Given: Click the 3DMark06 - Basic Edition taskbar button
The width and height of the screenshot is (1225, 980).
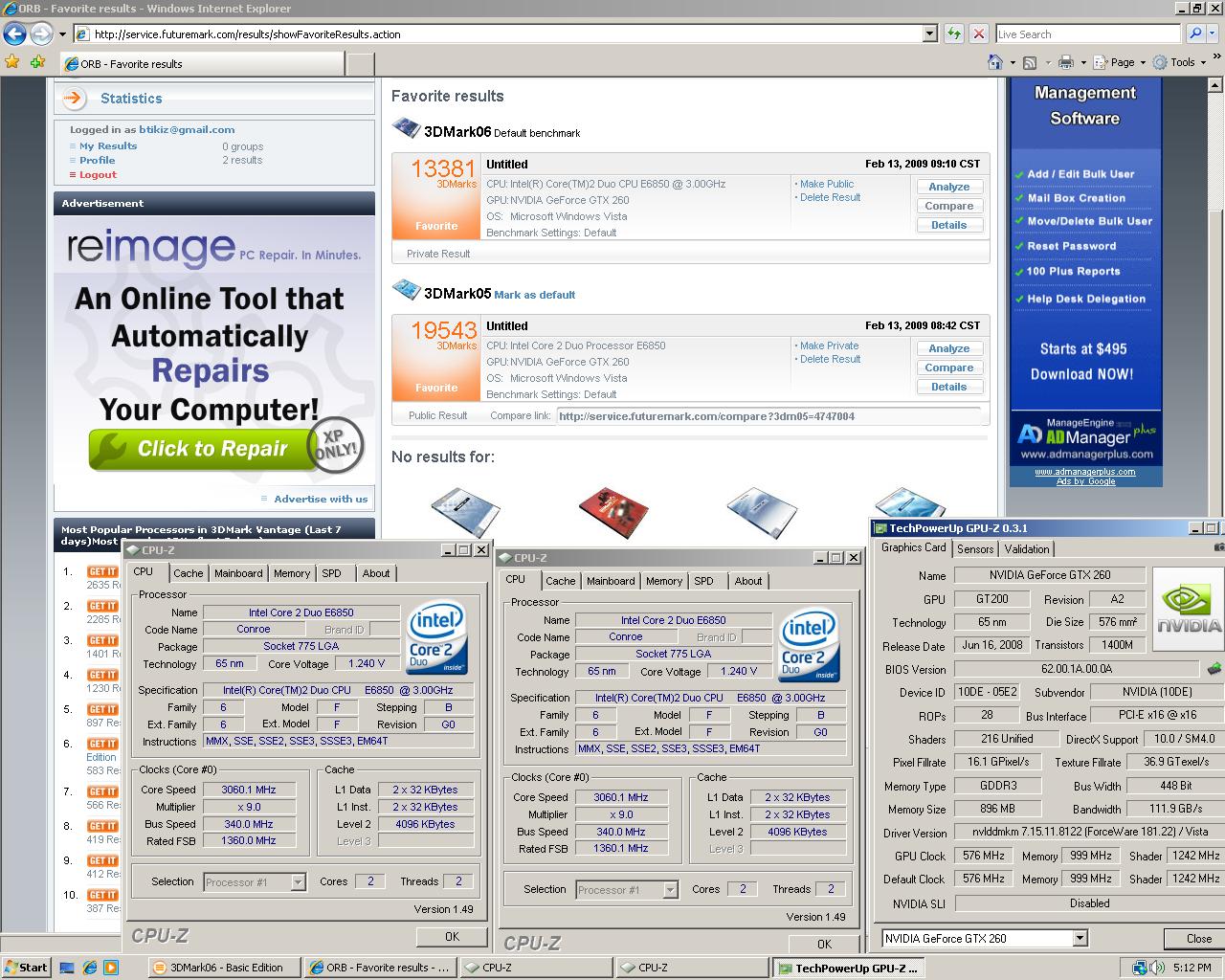Looking at the screenshot, I should [x=224, y=968].
